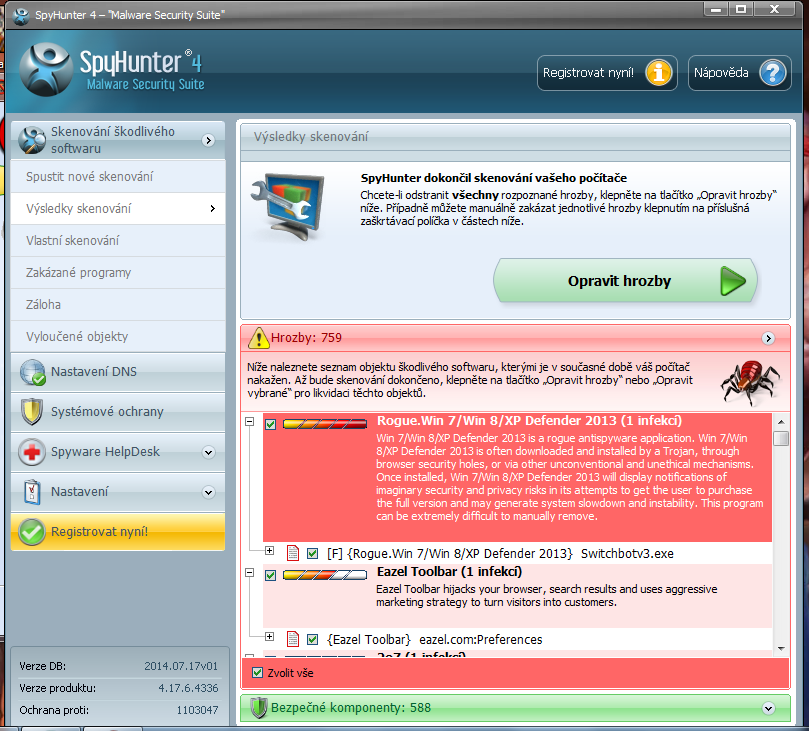Maximize the SpyHunter window

click(x=741, y=9)
